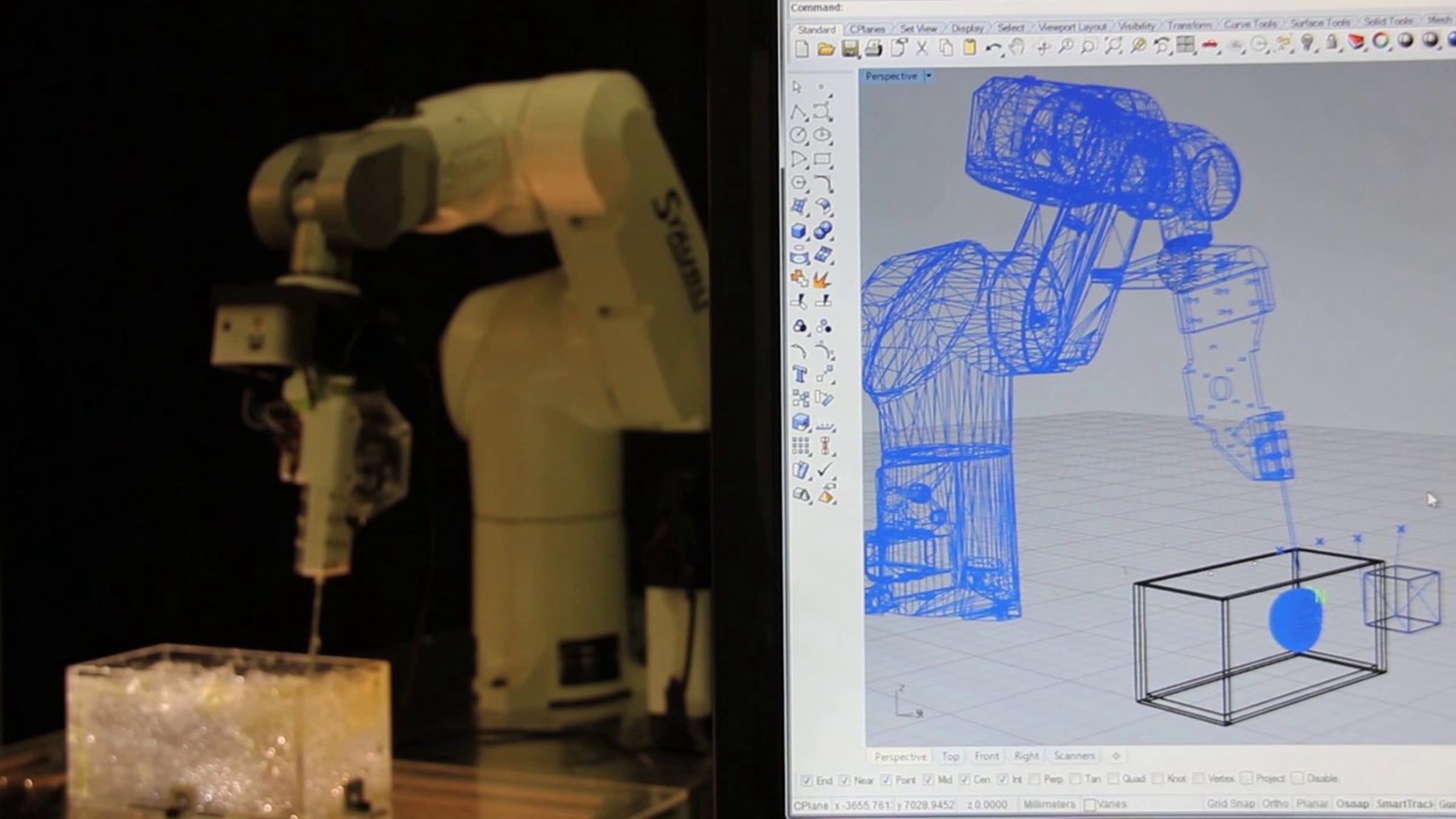
Task: Toggle Grid Snap in status bar
Action: 1230,804
